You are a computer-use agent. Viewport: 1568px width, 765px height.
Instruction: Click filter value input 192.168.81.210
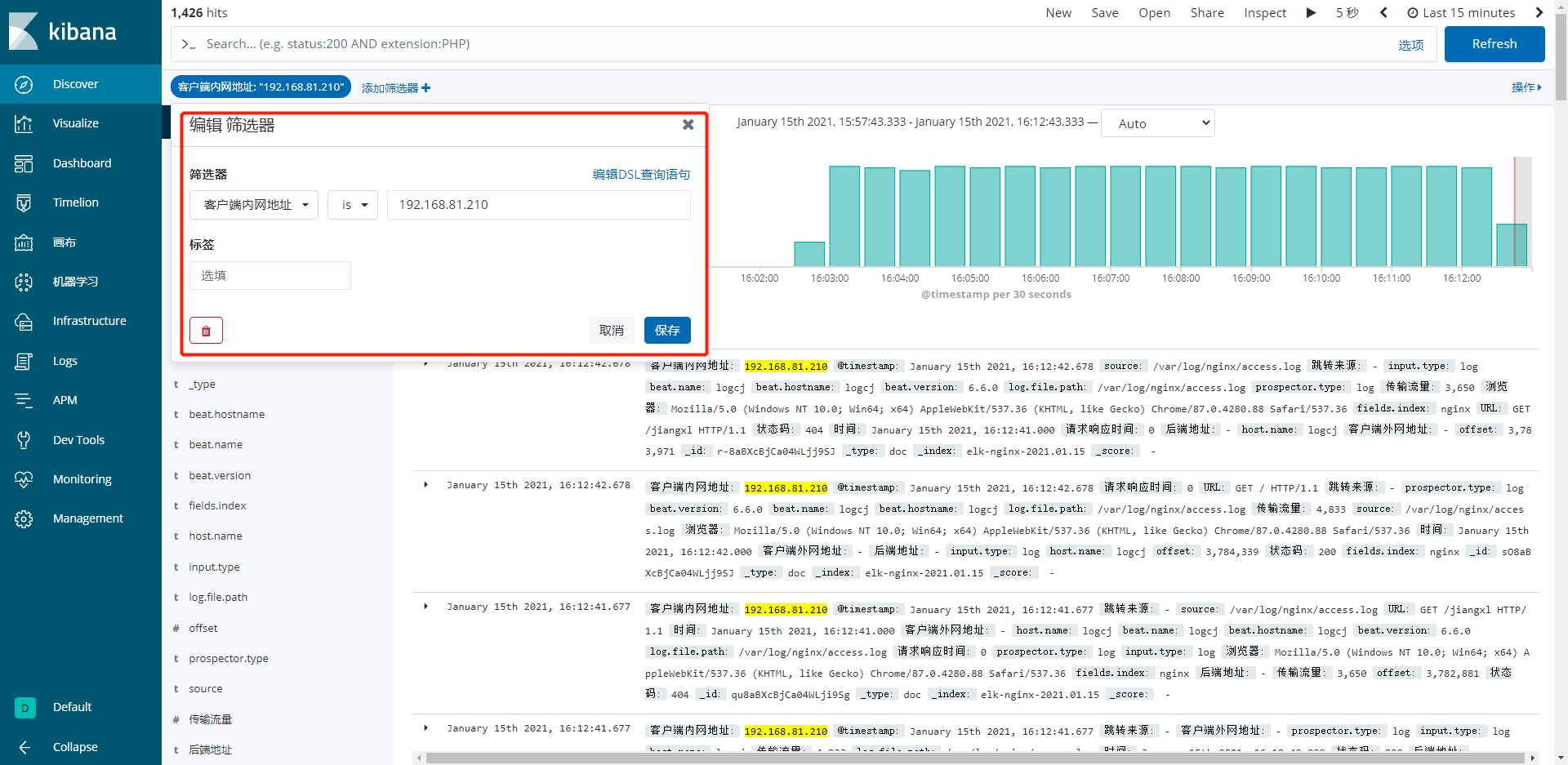point(539,205)
